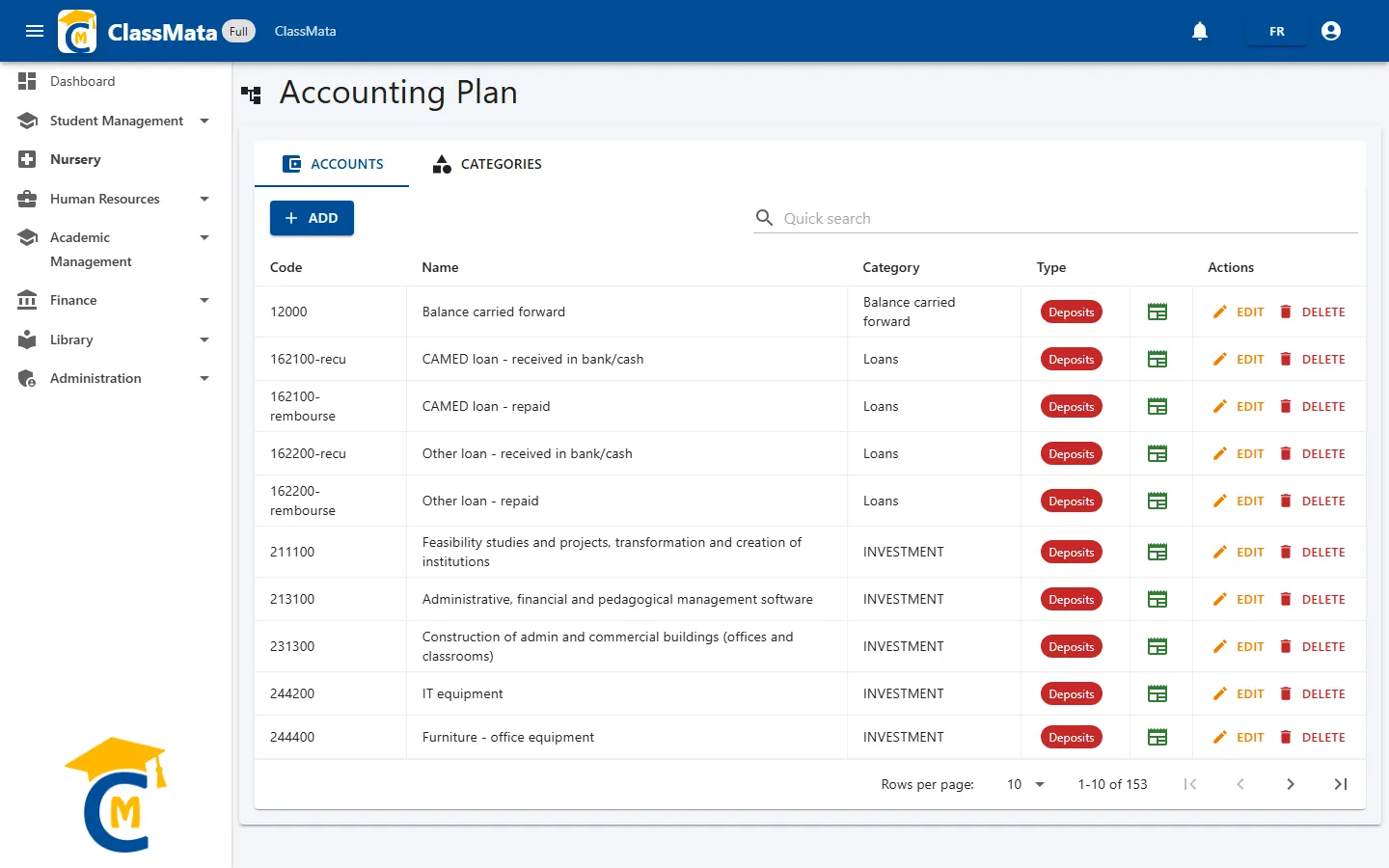Screen dimensions: 1389x868
Task: Open ledger icon for account 211100
Action: 1157,552
